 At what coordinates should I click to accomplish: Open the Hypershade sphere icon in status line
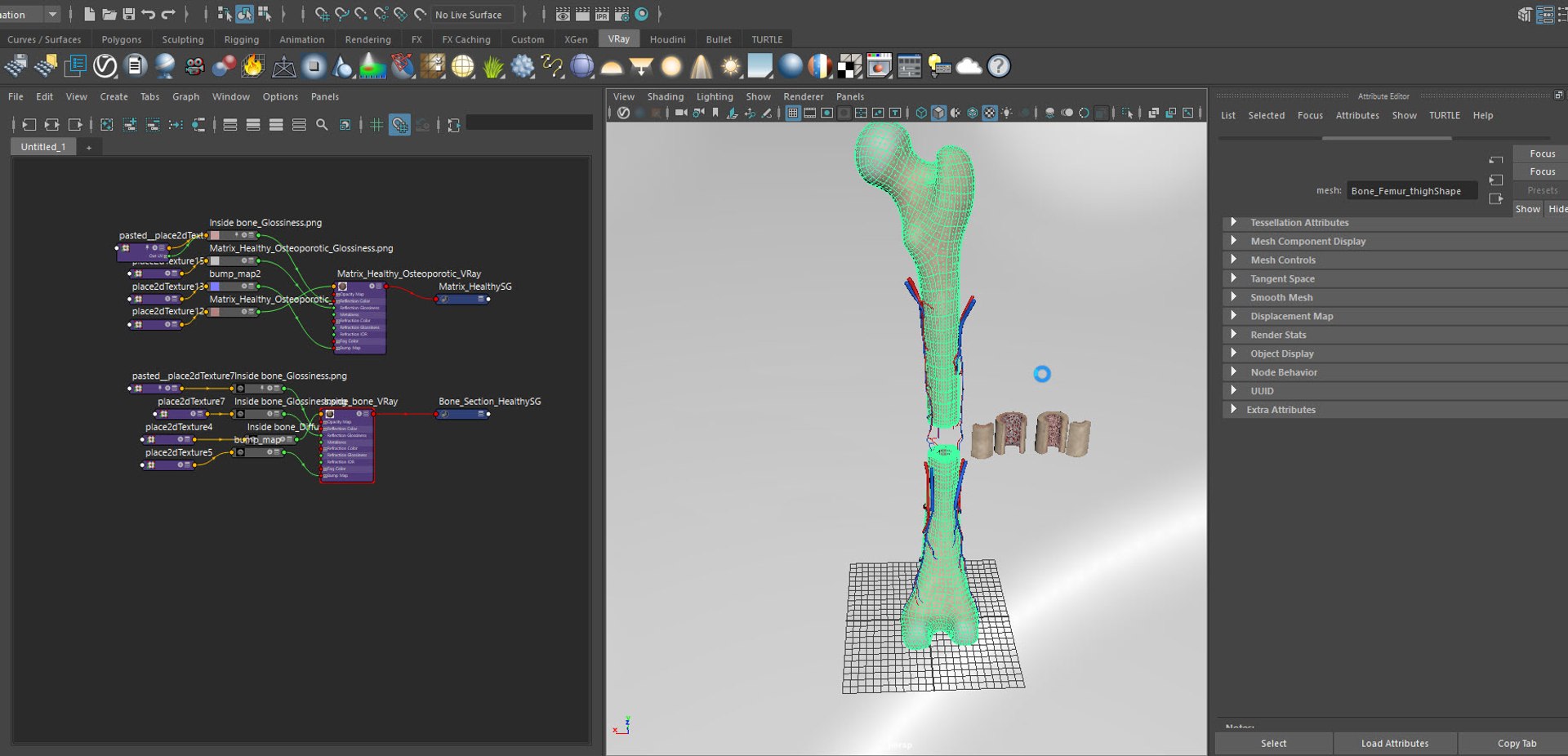642,14
